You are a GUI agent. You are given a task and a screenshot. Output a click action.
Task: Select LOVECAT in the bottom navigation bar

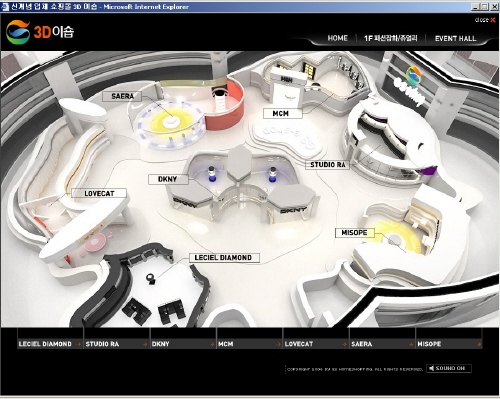[316, 344]
